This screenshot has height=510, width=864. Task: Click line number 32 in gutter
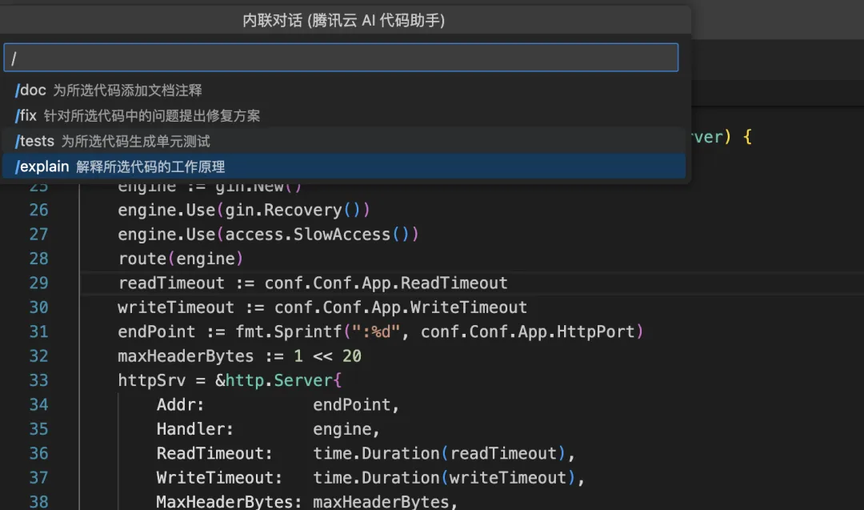39,356
